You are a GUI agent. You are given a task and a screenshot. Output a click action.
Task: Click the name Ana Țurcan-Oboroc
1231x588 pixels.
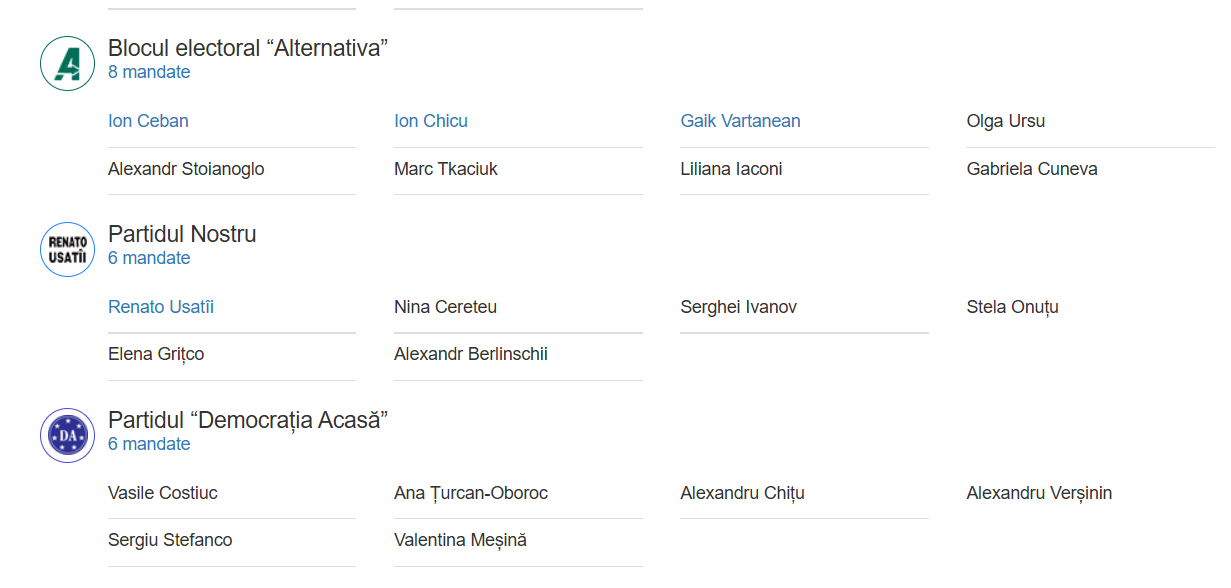click(x=471, y=493)
